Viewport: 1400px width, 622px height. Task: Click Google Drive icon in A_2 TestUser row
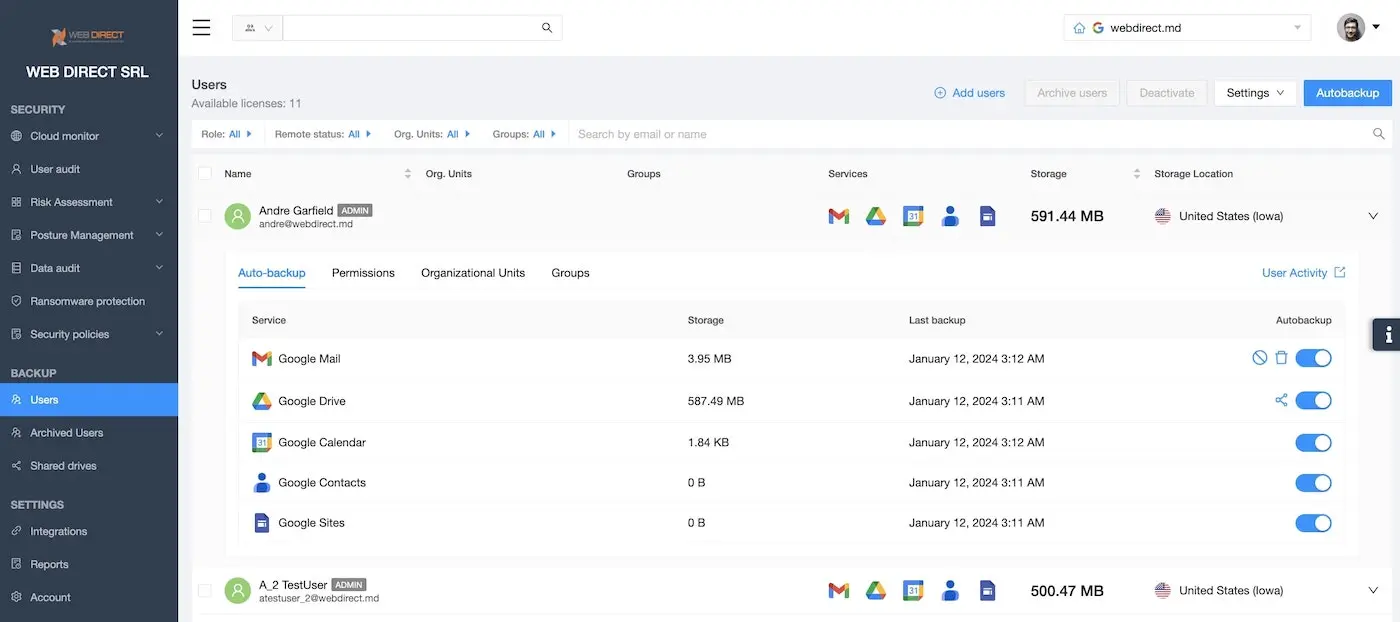click(876, 591)
